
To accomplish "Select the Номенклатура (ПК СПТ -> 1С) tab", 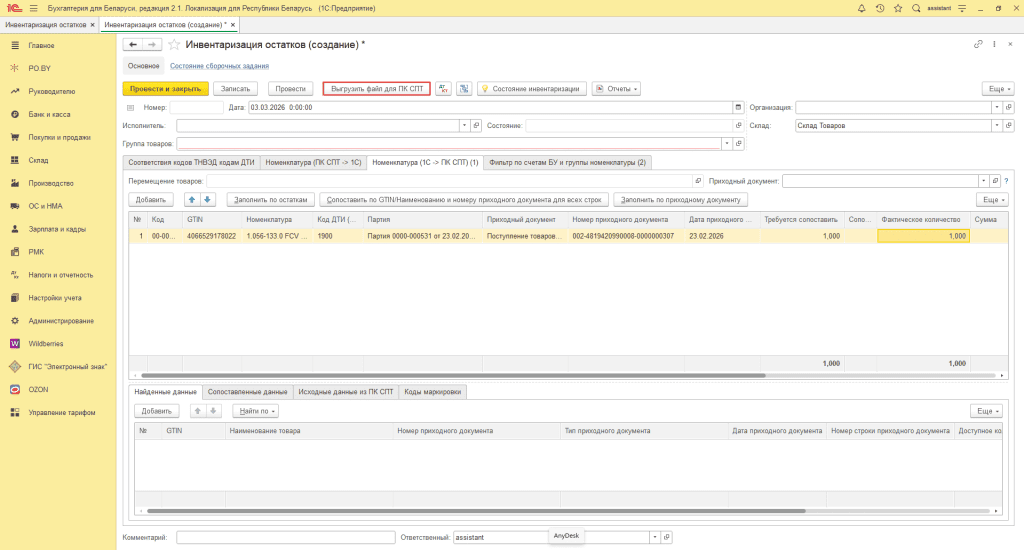I will tap(313, 162).
